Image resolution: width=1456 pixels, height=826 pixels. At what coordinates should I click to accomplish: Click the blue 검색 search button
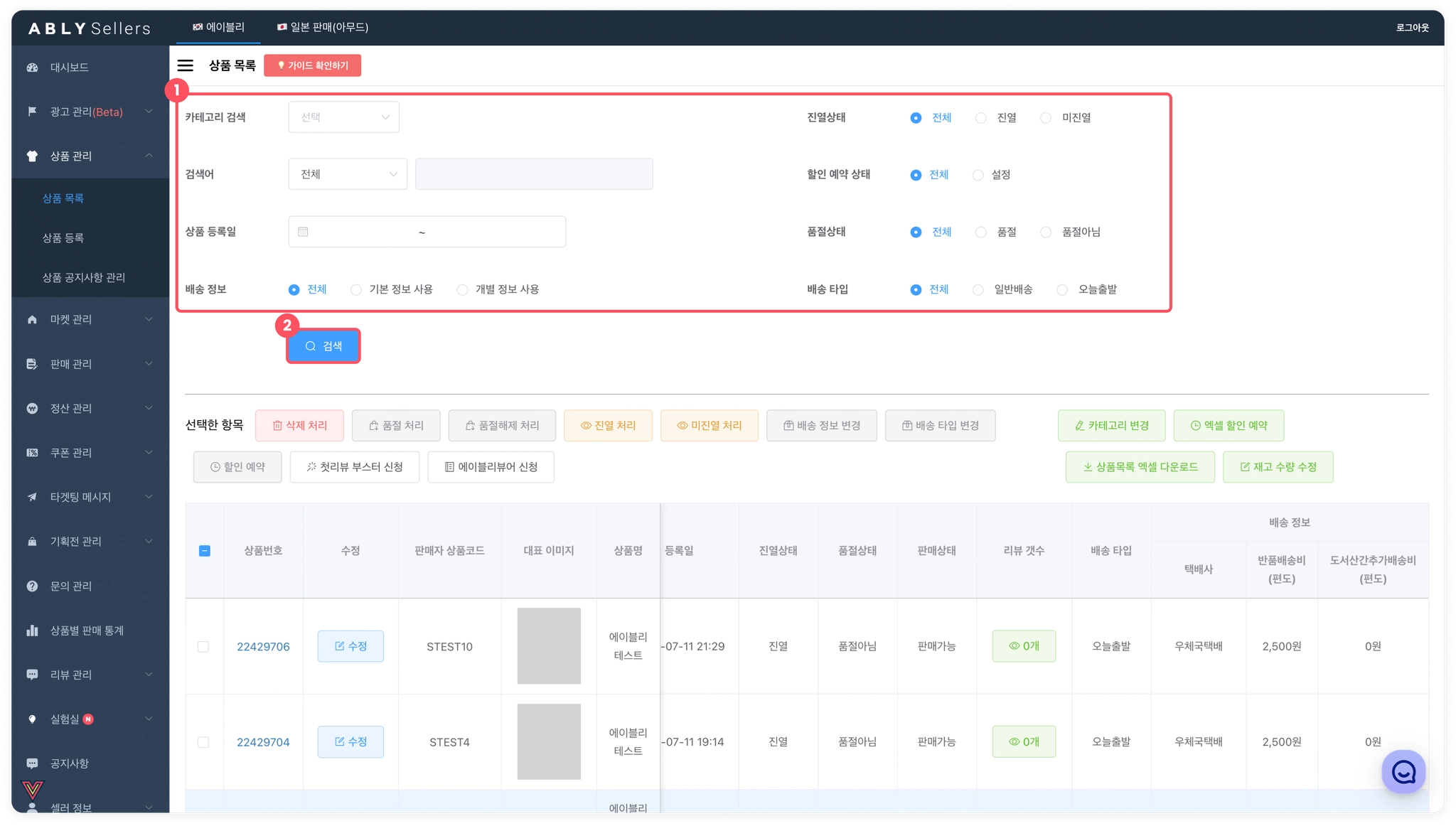[x=323, y=346]
